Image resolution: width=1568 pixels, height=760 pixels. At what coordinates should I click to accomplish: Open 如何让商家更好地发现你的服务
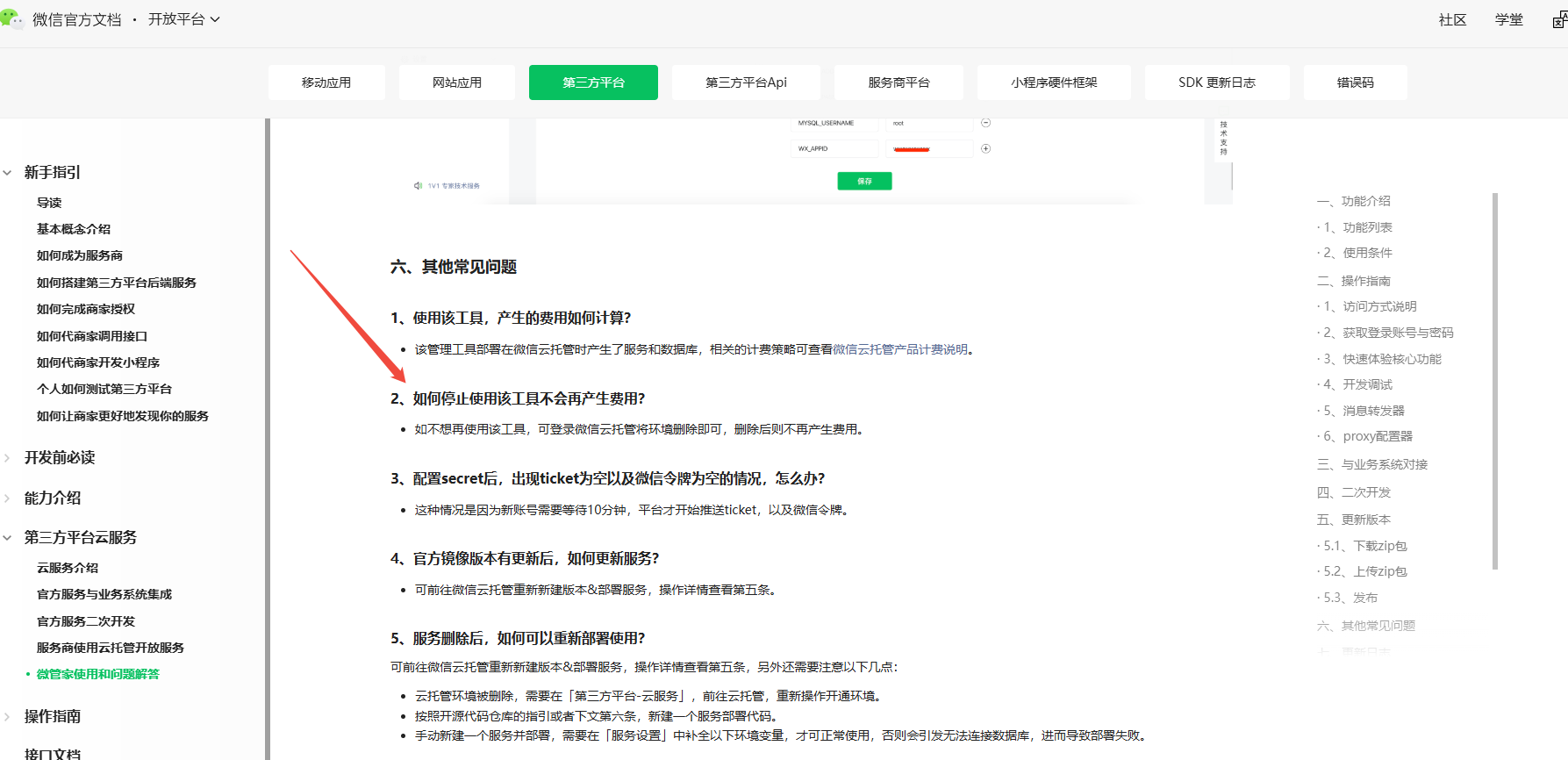[123, 416]
